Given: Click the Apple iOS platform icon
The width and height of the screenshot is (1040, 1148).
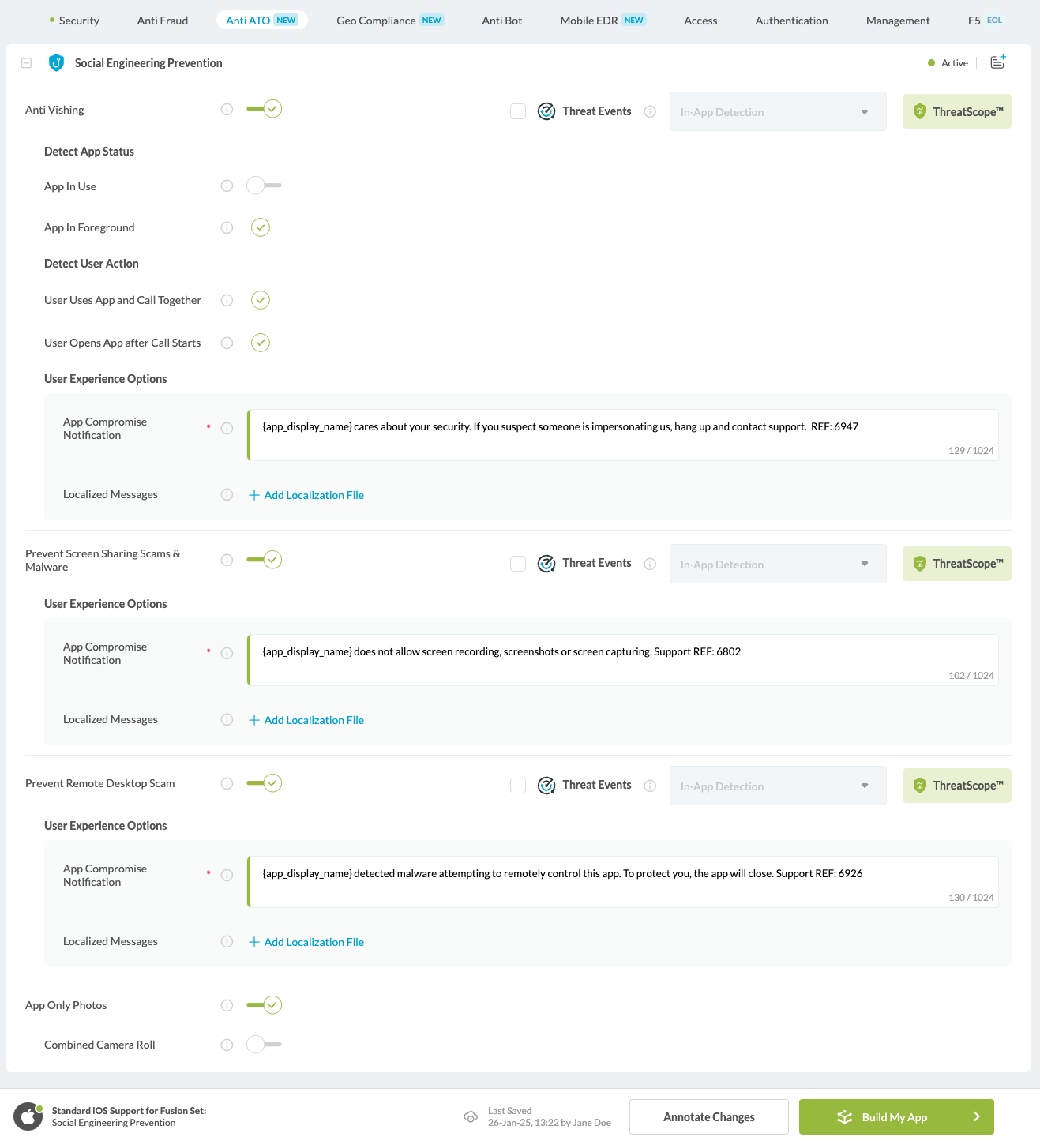Looking at the screenshot, I should point(28,1116).
